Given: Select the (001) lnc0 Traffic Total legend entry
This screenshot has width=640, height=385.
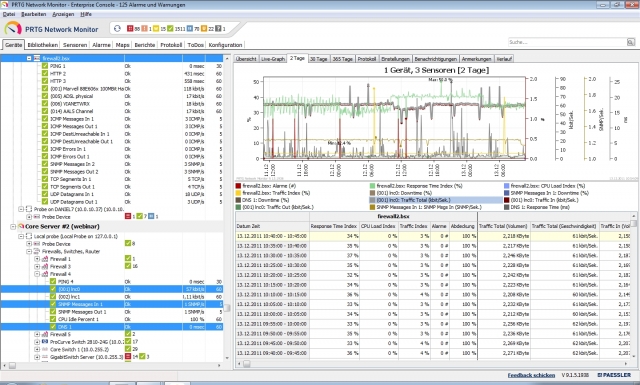Looking at the screenshot, I should (436, 200).
